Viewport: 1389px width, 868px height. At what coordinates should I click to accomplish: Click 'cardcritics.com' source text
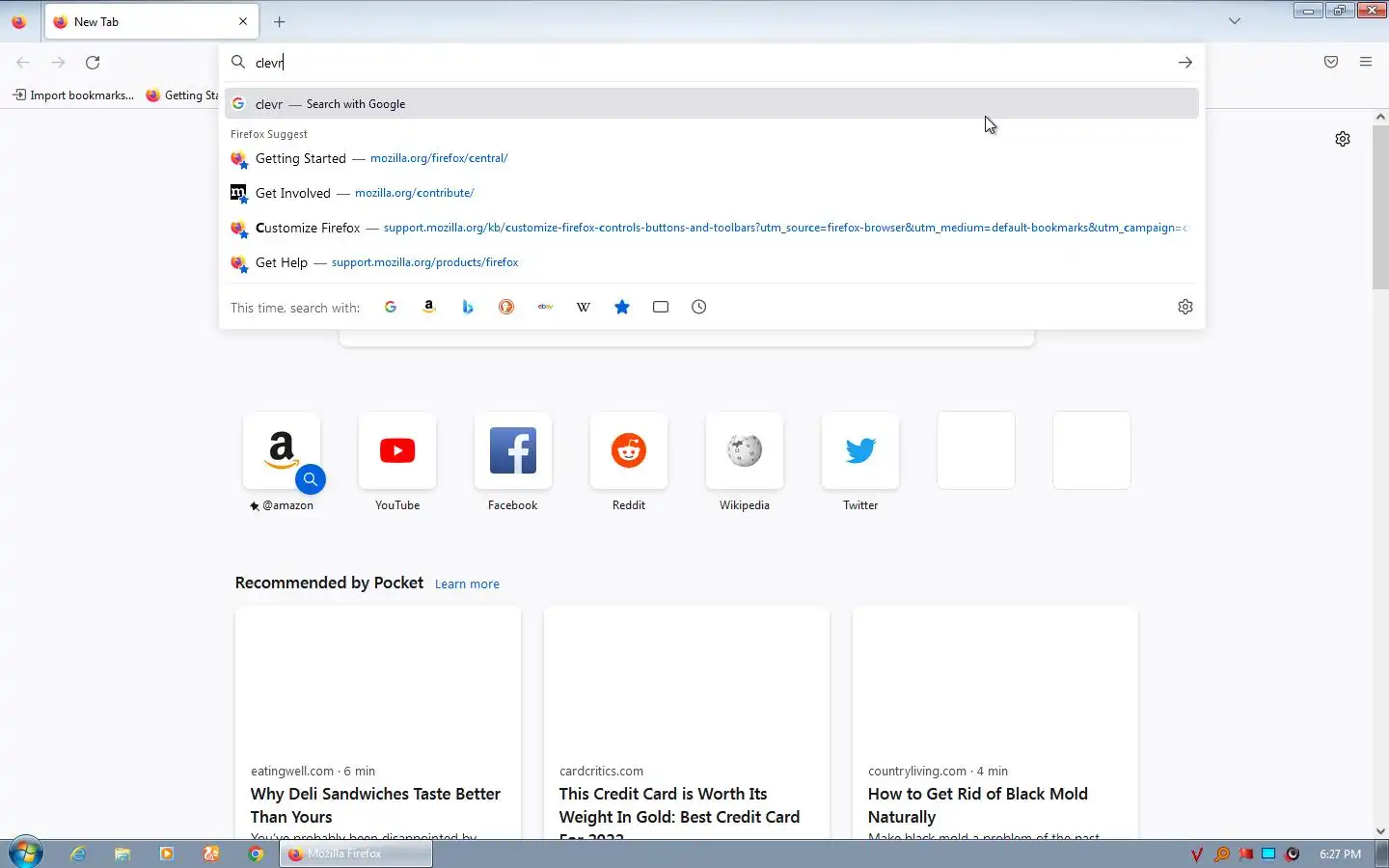coord(601,771)
